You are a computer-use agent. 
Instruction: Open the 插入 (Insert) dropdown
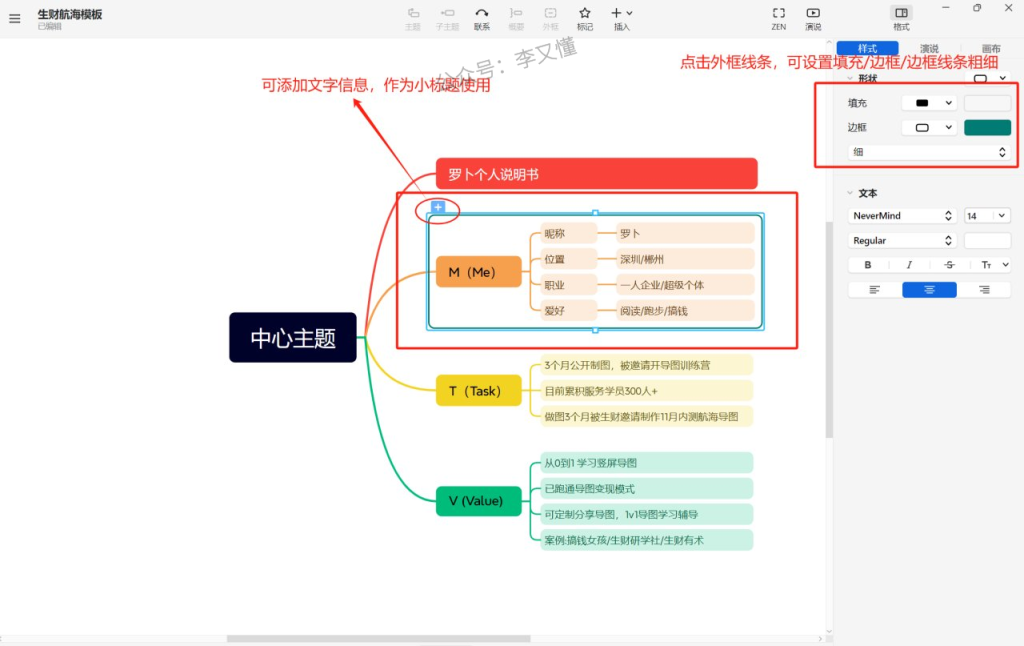click(622, 18)
